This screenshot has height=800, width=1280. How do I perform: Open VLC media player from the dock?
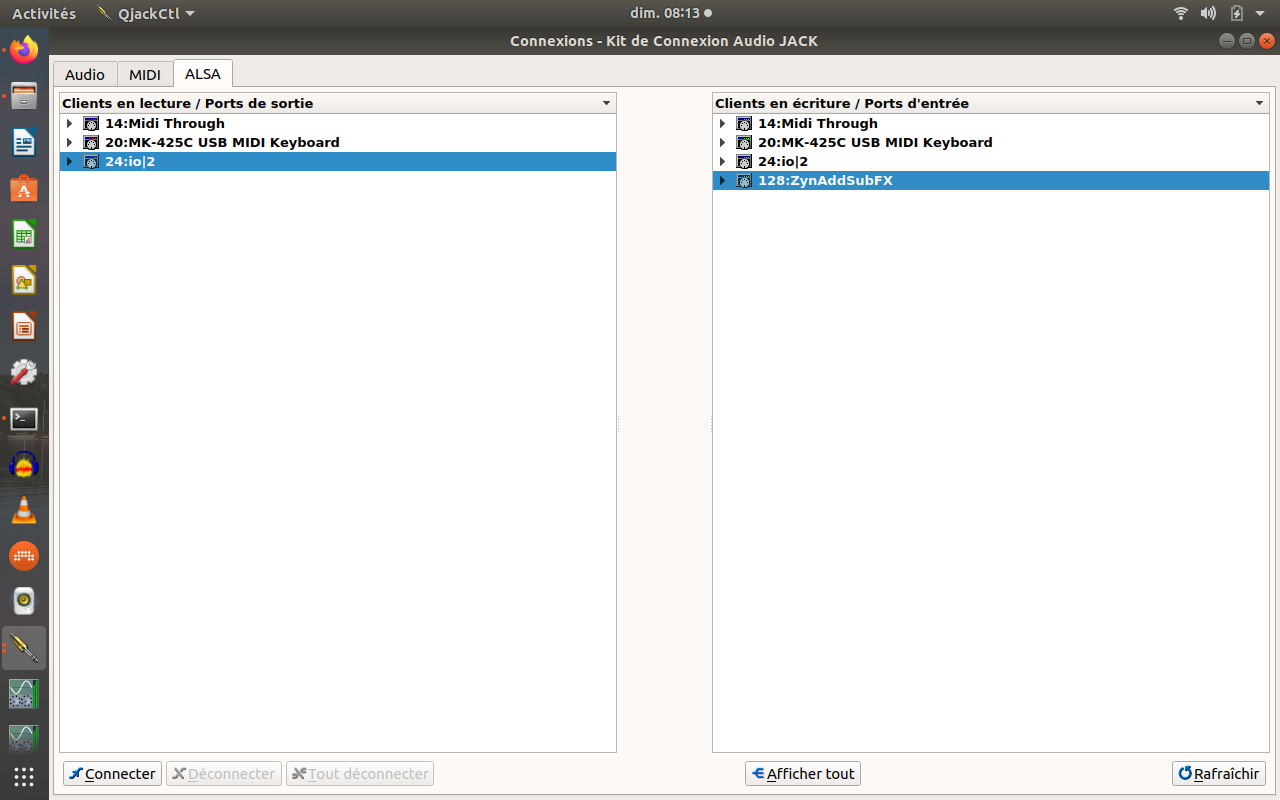point(24,510)
